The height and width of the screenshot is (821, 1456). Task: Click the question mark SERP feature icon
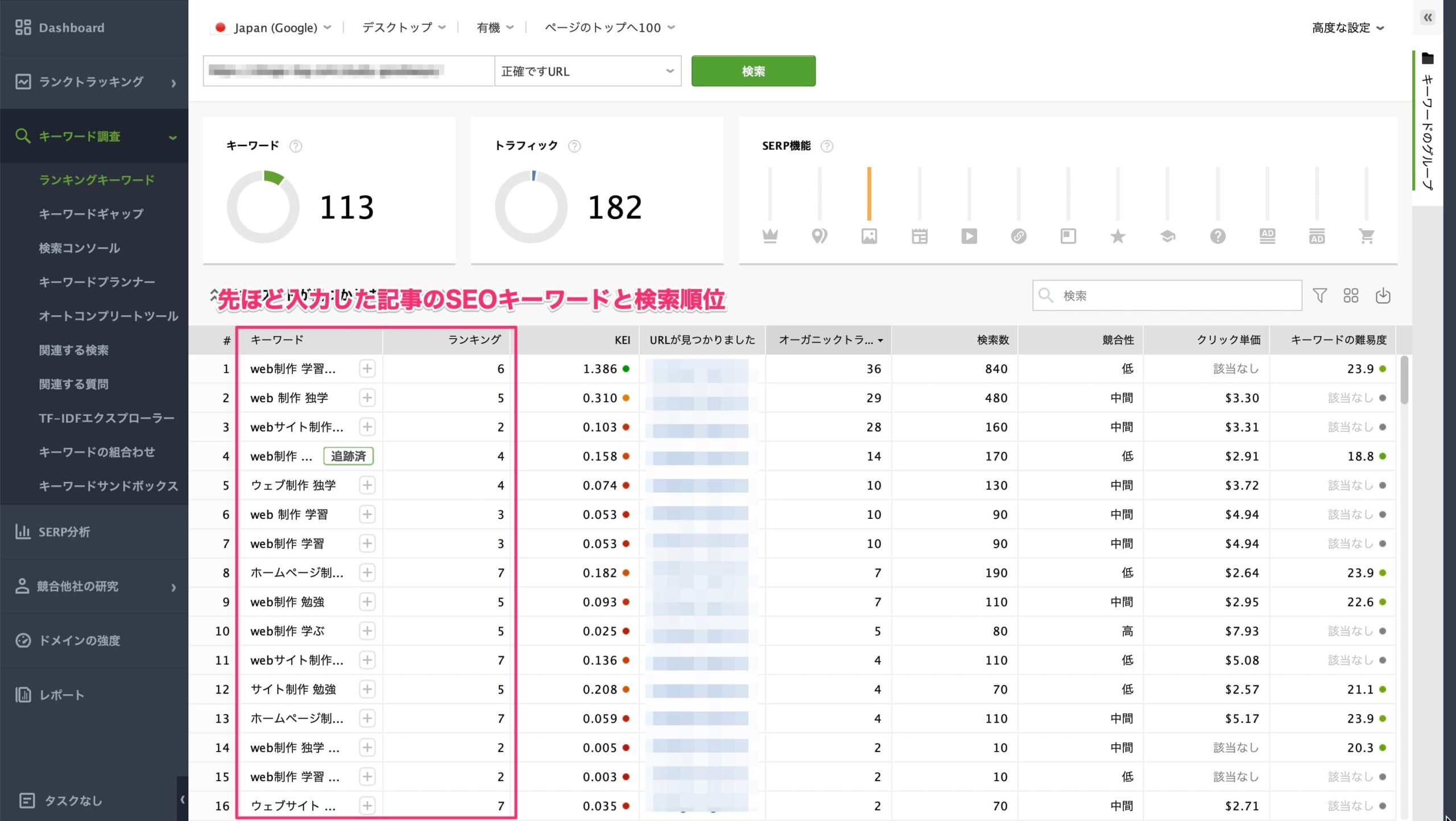coord(1218,236)
